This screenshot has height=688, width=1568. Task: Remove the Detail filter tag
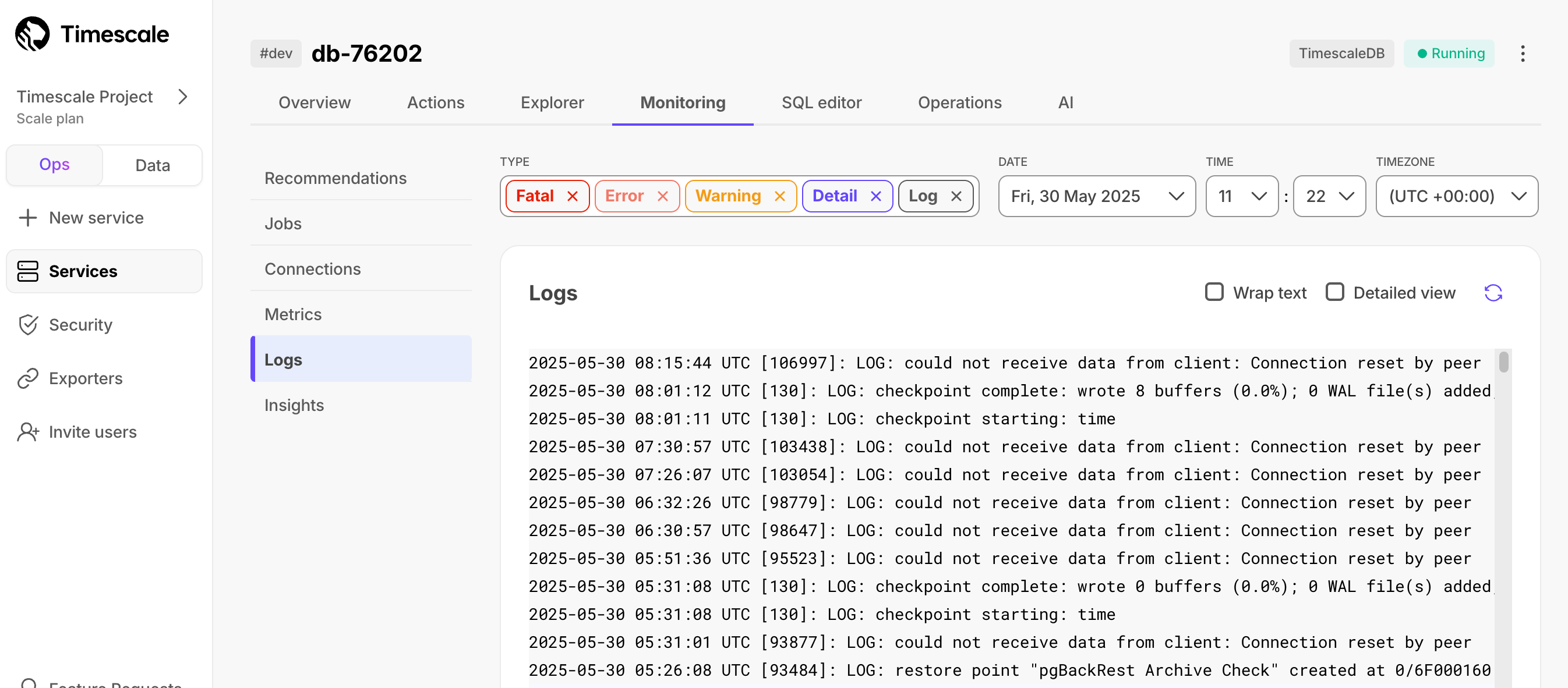coord(876,197)
